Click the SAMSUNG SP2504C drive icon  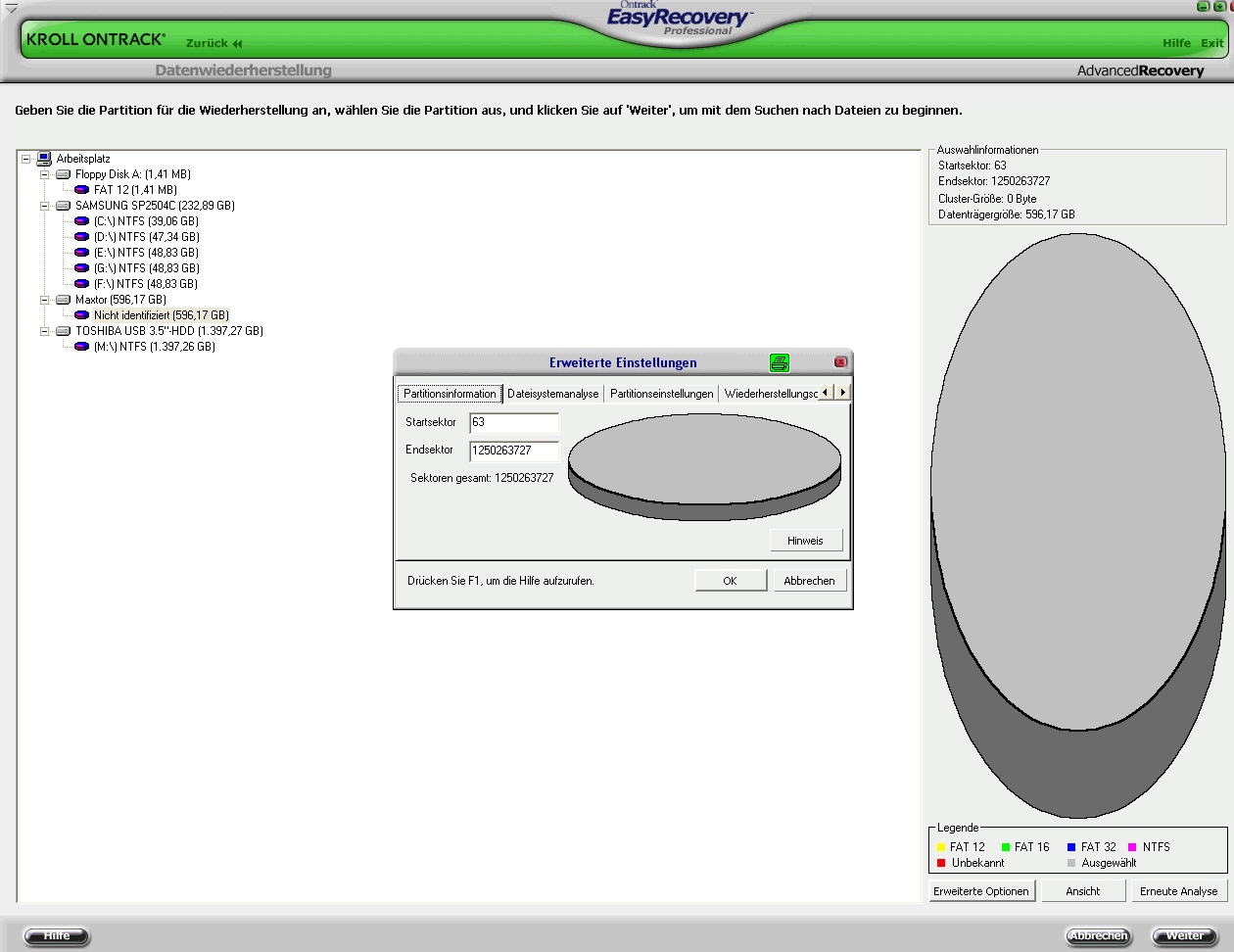coord(64,206)
